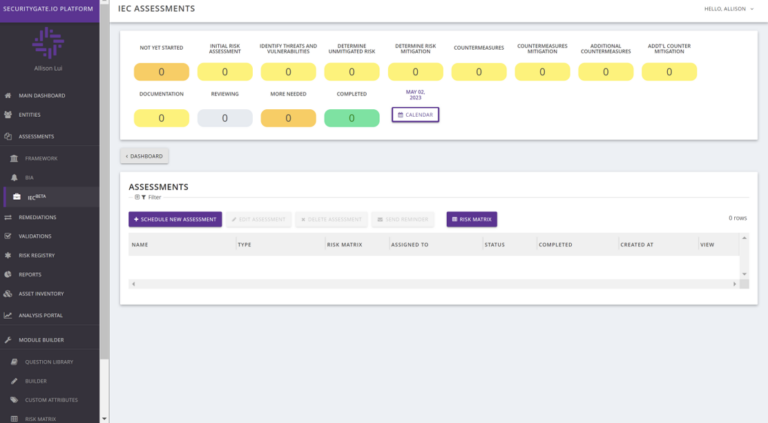Open Risk Registry via its sidebar icon

(8, 255)
